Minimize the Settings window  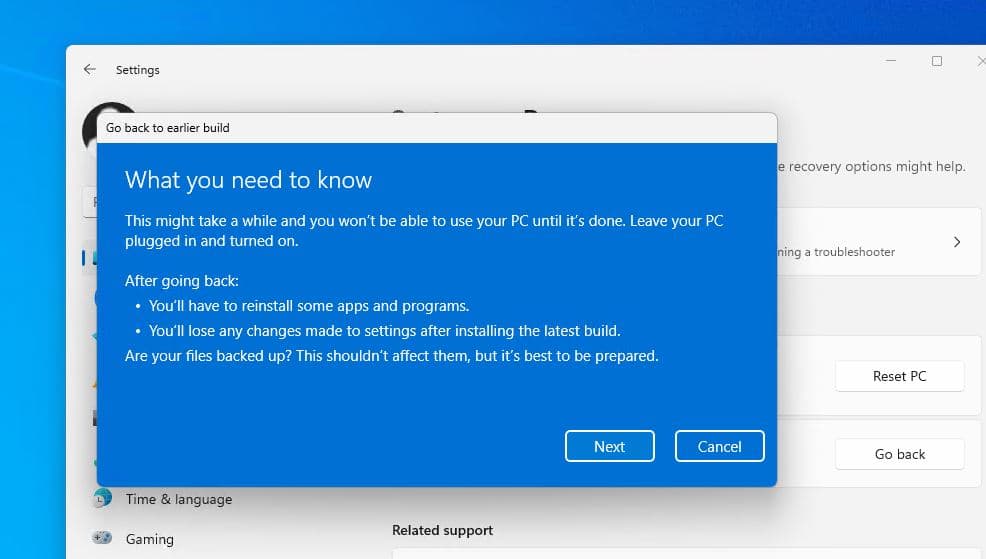coord(891,61)
